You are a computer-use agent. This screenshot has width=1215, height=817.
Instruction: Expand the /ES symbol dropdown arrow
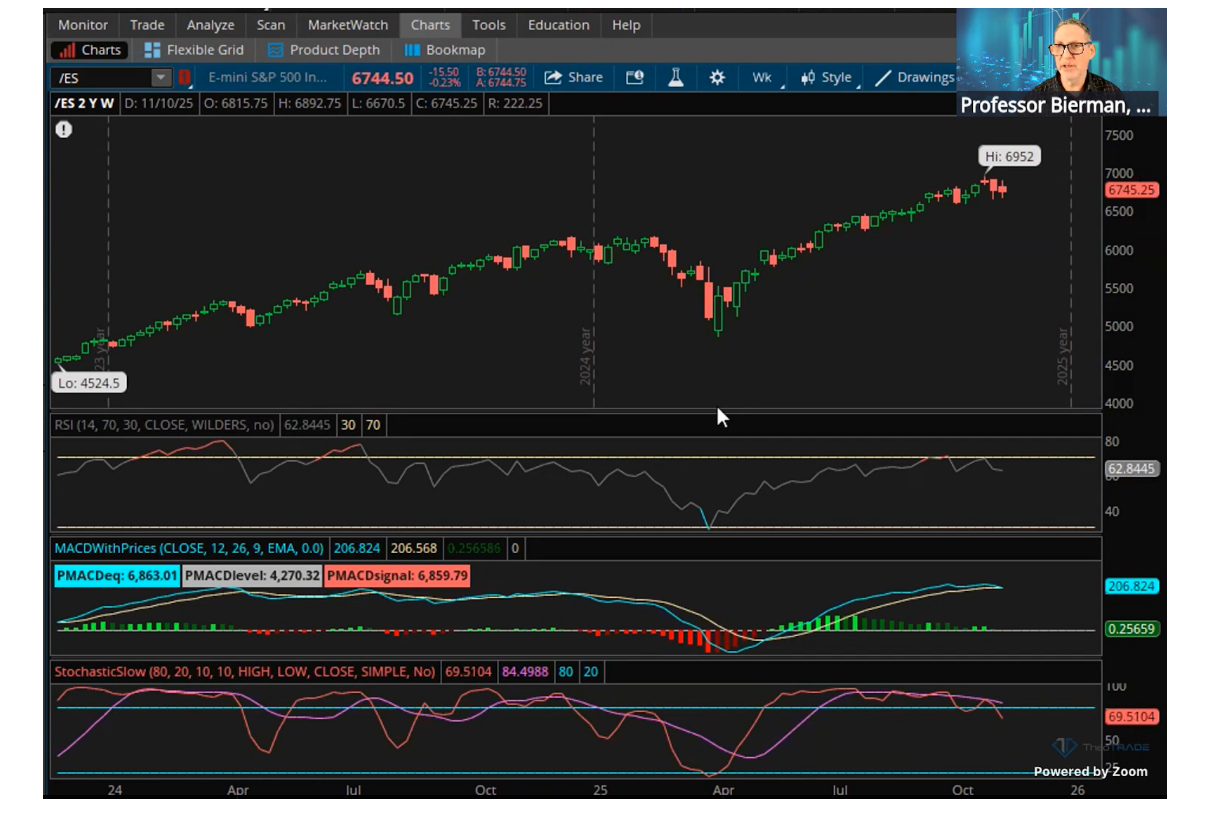coord(161,78)
